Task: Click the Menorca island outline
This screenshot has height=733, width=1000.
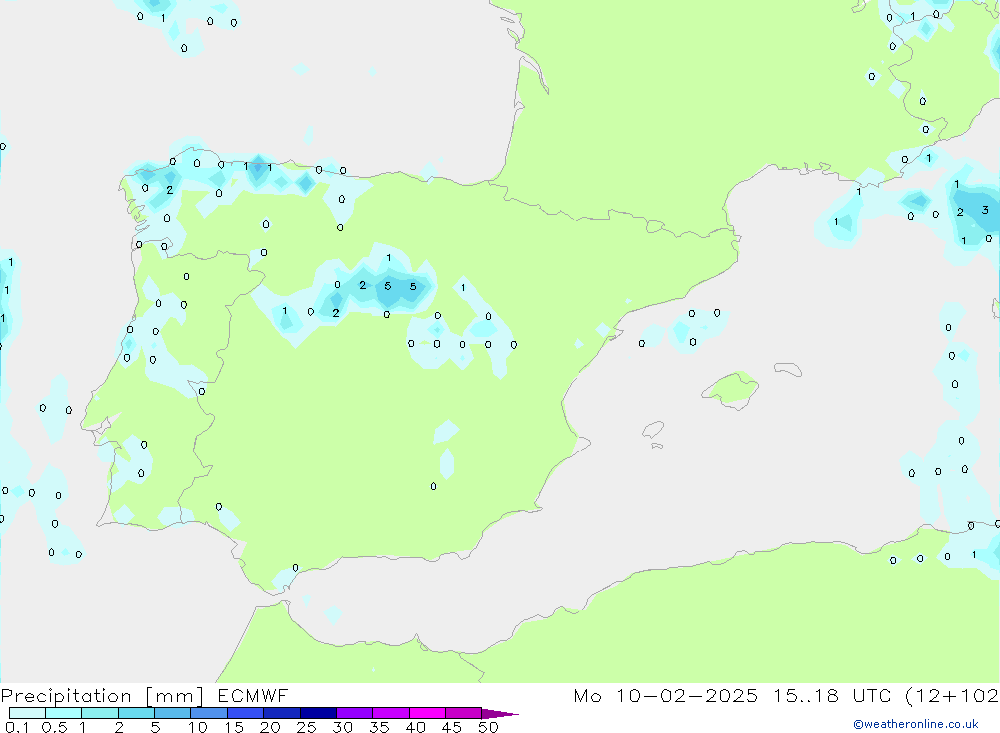Action: [x=788, y=369]
